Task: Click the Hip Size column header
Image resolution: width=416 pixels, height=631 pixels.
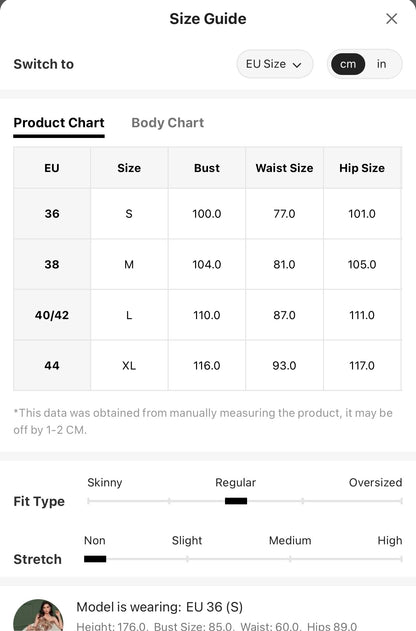Action: [362, 168]
